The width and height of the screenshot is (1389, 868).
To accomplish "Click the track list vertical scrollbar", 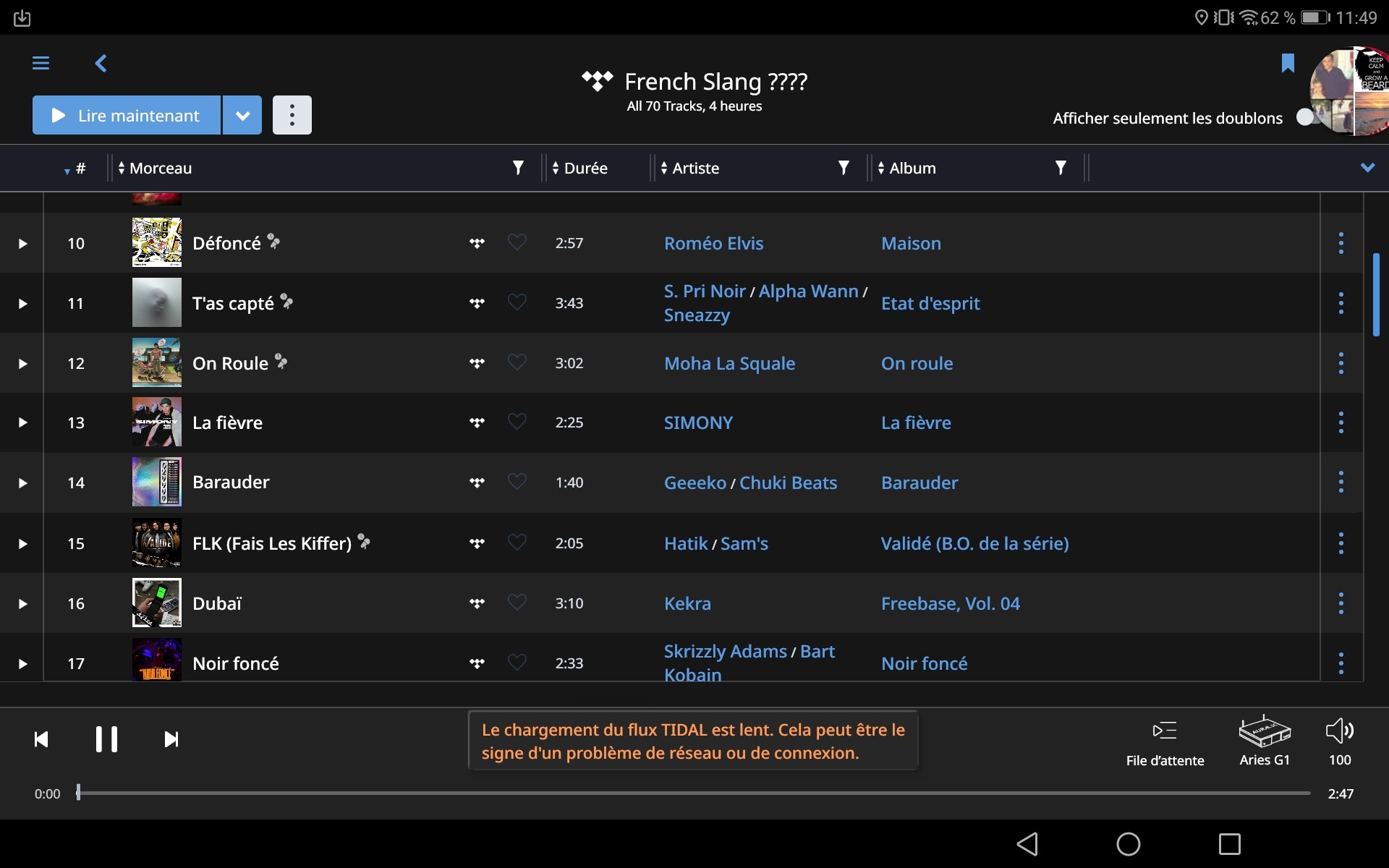I will tap(1376, 295).
